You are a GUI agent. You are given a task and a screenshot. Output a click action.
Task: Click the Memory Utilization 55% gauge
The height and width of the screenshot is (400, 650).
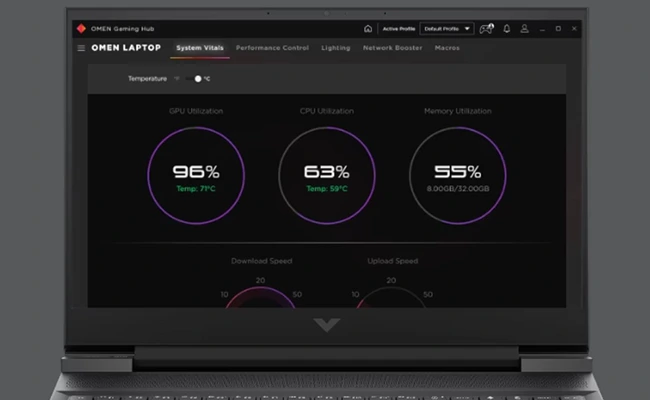[458, 175]
